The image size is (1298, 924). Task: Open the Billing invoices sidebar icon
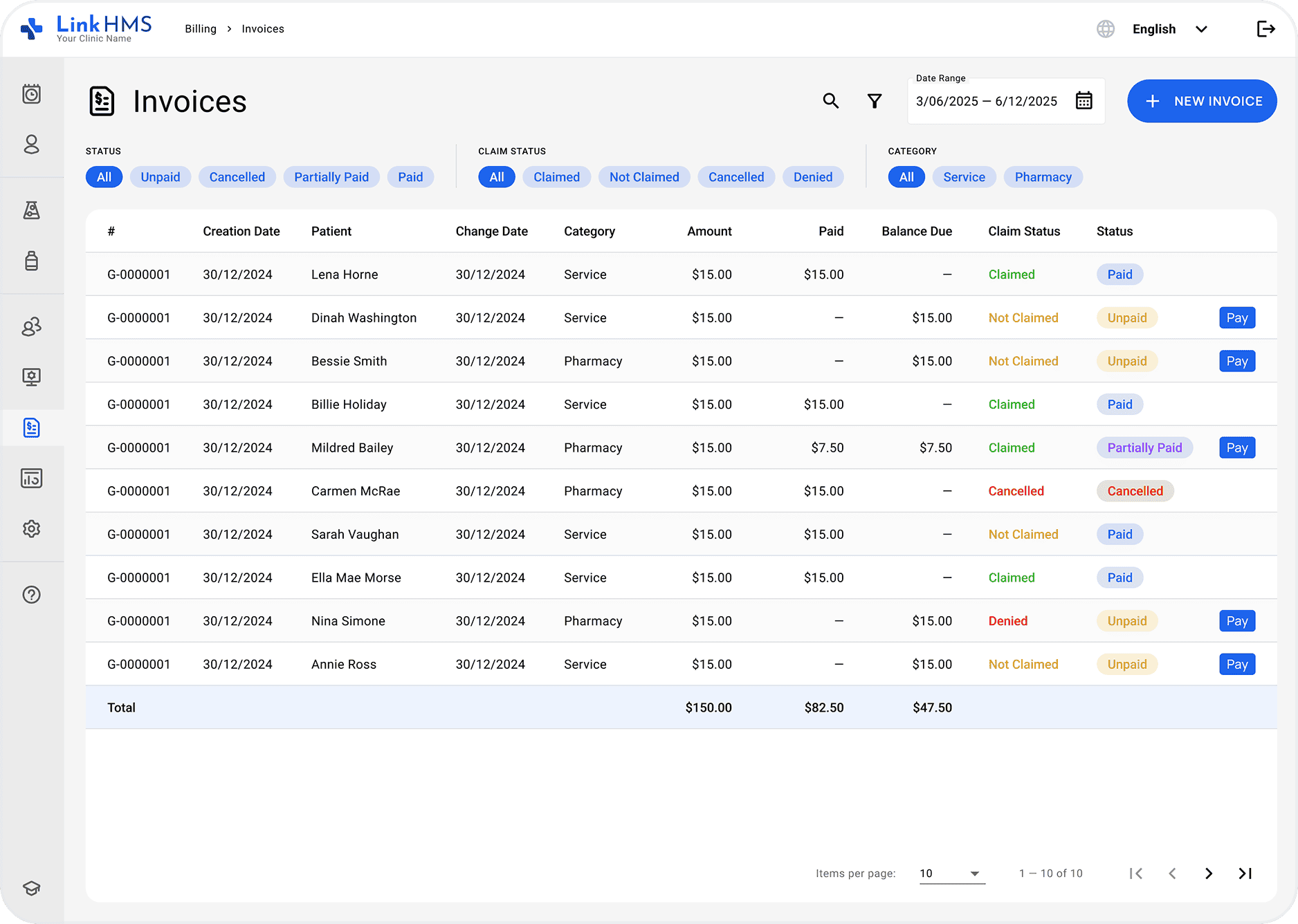(32, 428)
